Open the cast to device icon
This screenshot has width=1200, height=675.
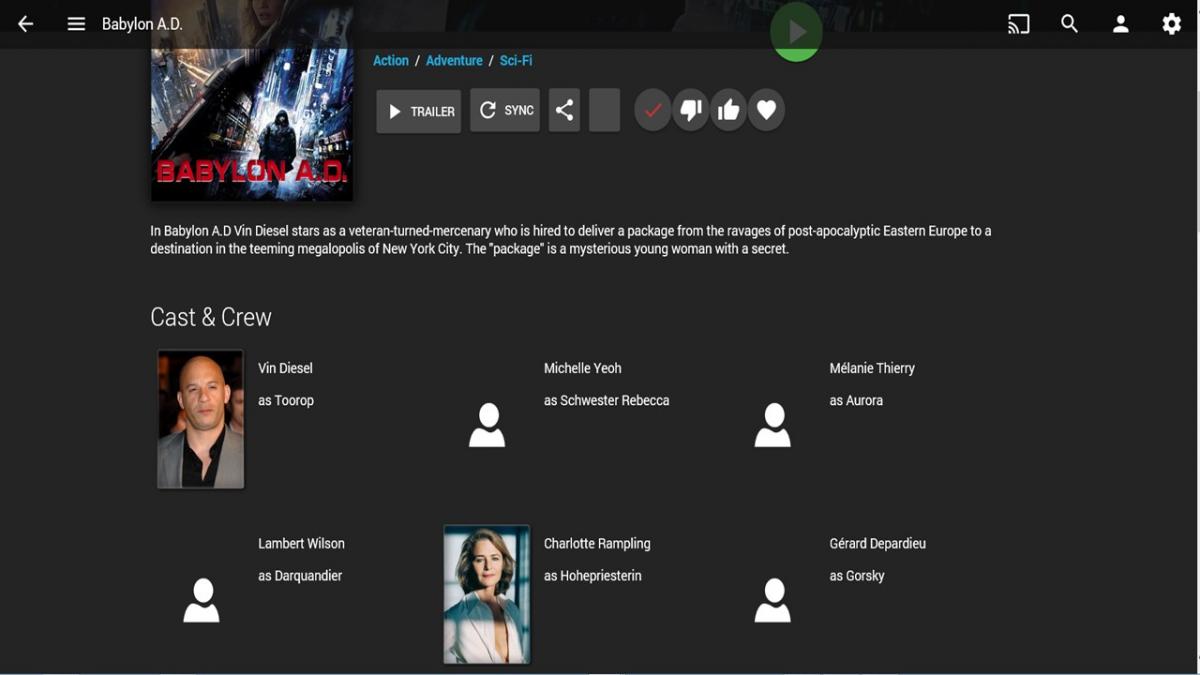(x=1018, y=24)
